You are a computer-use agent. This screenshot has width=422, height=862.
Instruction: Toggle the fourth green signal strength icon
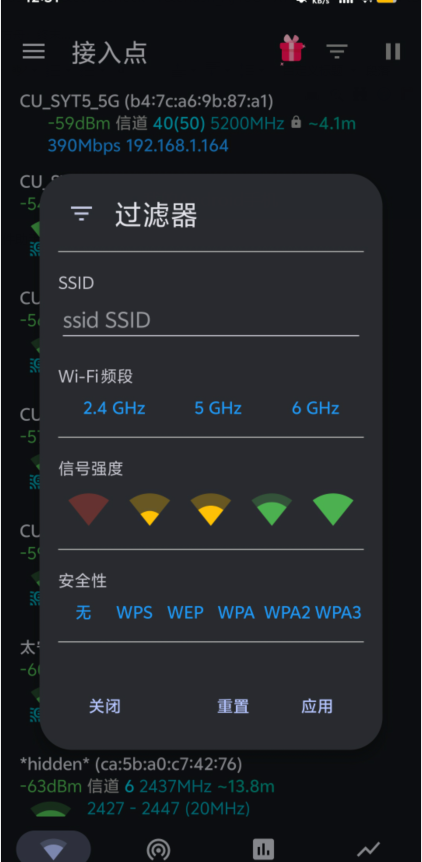pyautogui.click(x=272, y=509)
